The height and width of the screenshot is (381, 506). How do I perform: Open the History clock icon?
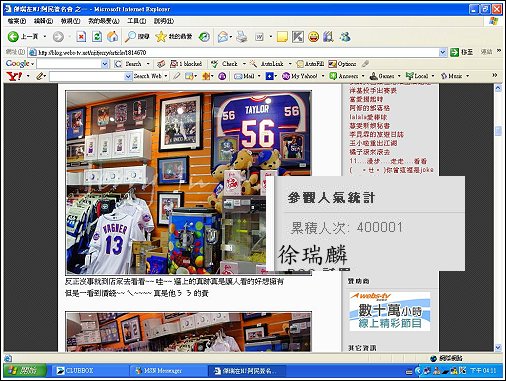pos(204,37)
